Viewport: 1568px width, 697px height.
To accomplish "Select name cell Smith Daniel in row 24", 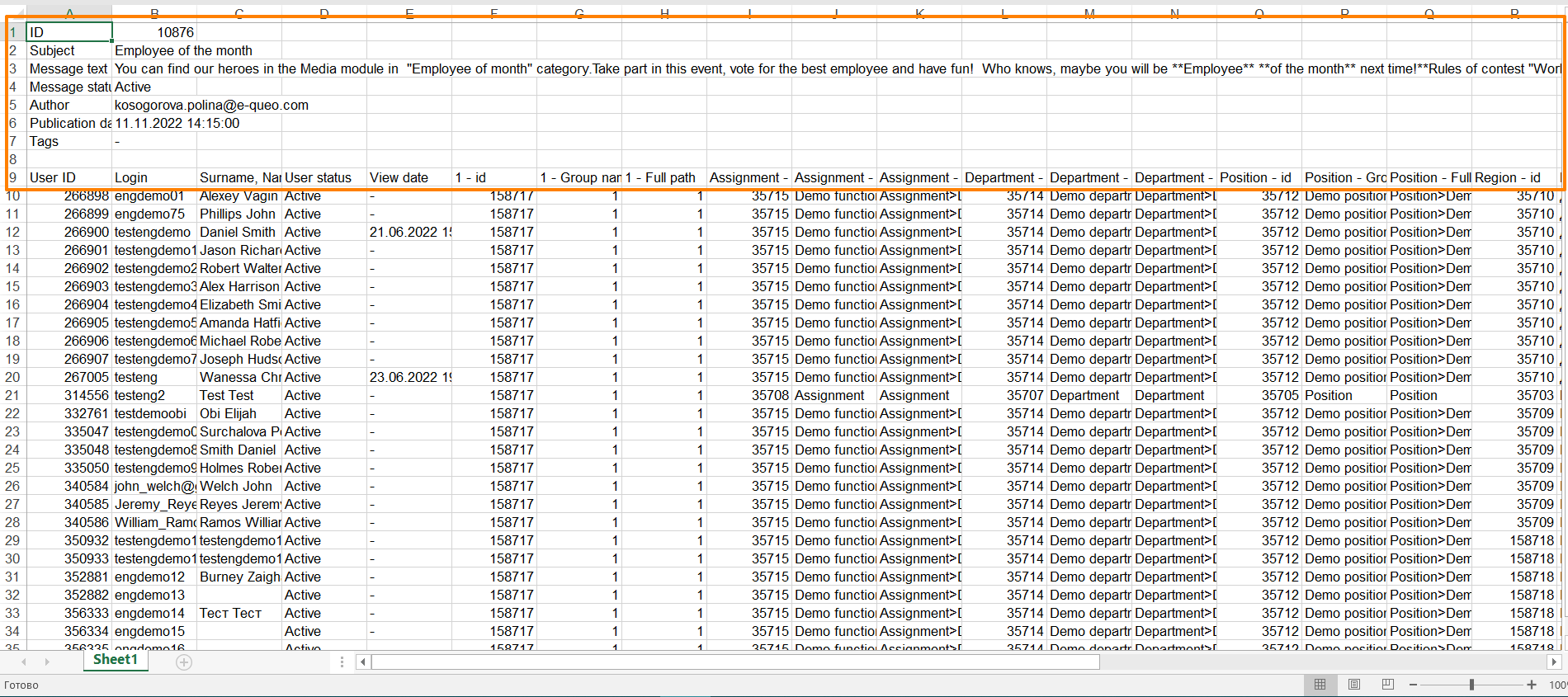I will coord(239,450).
